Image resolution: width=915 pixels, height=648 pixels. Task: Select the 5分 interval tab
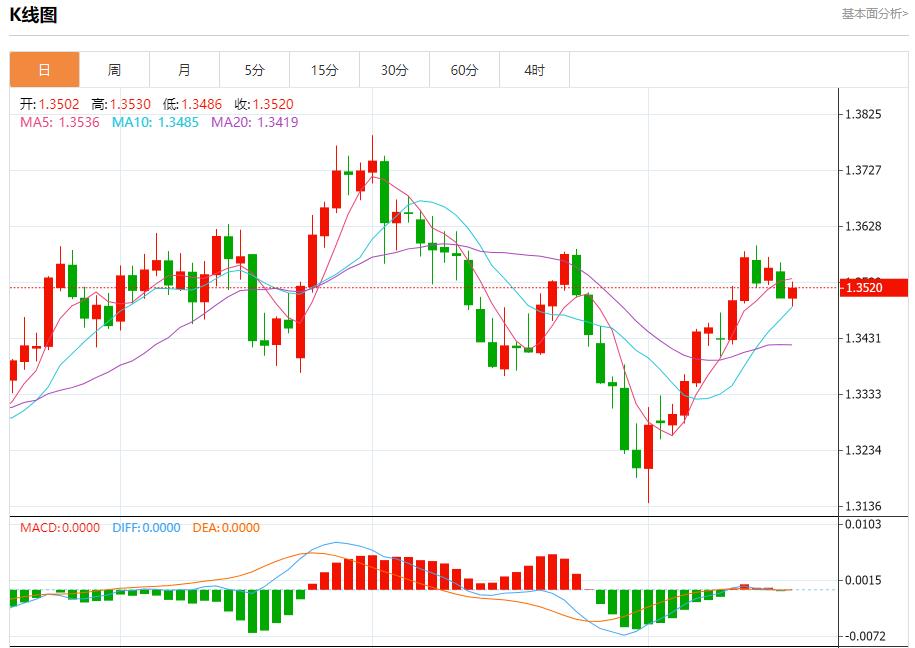[253, 70]
